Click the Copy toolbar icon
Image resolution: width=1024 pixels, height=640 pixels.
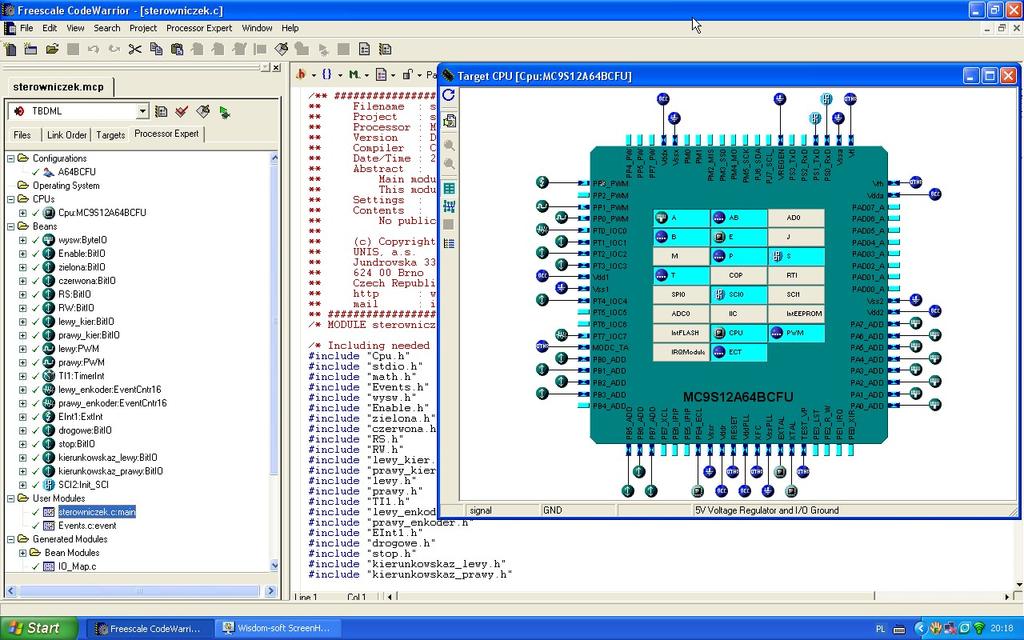click(x=156, y=49)
